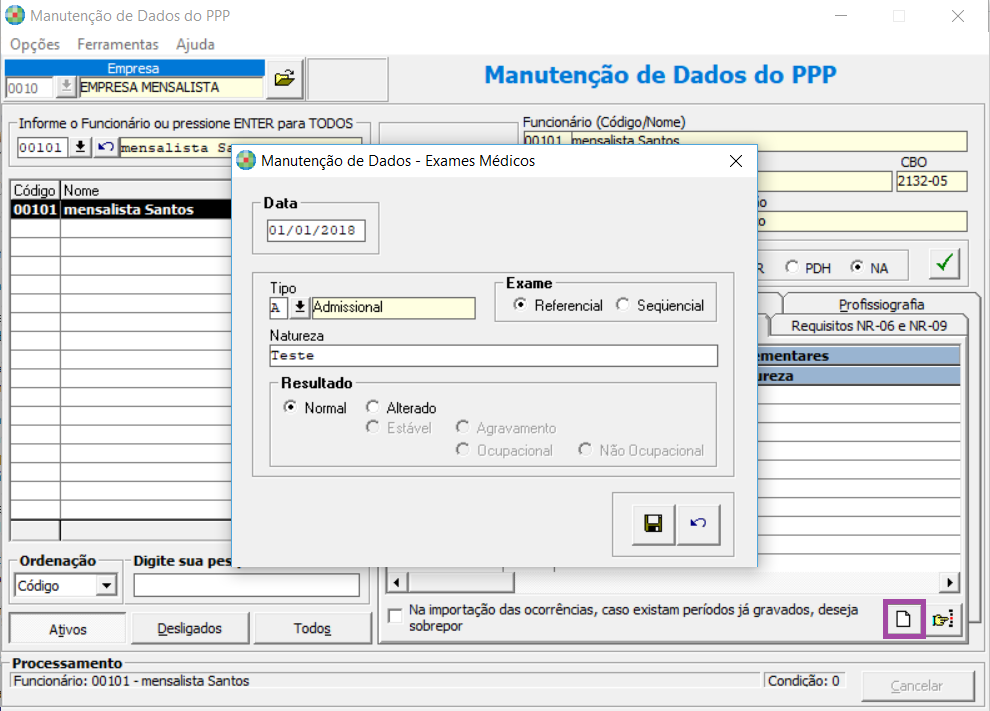Image resolution: width=990 pixels, height=711 pixels.
Task: Click the Desligados filter button
Action: 189,628
